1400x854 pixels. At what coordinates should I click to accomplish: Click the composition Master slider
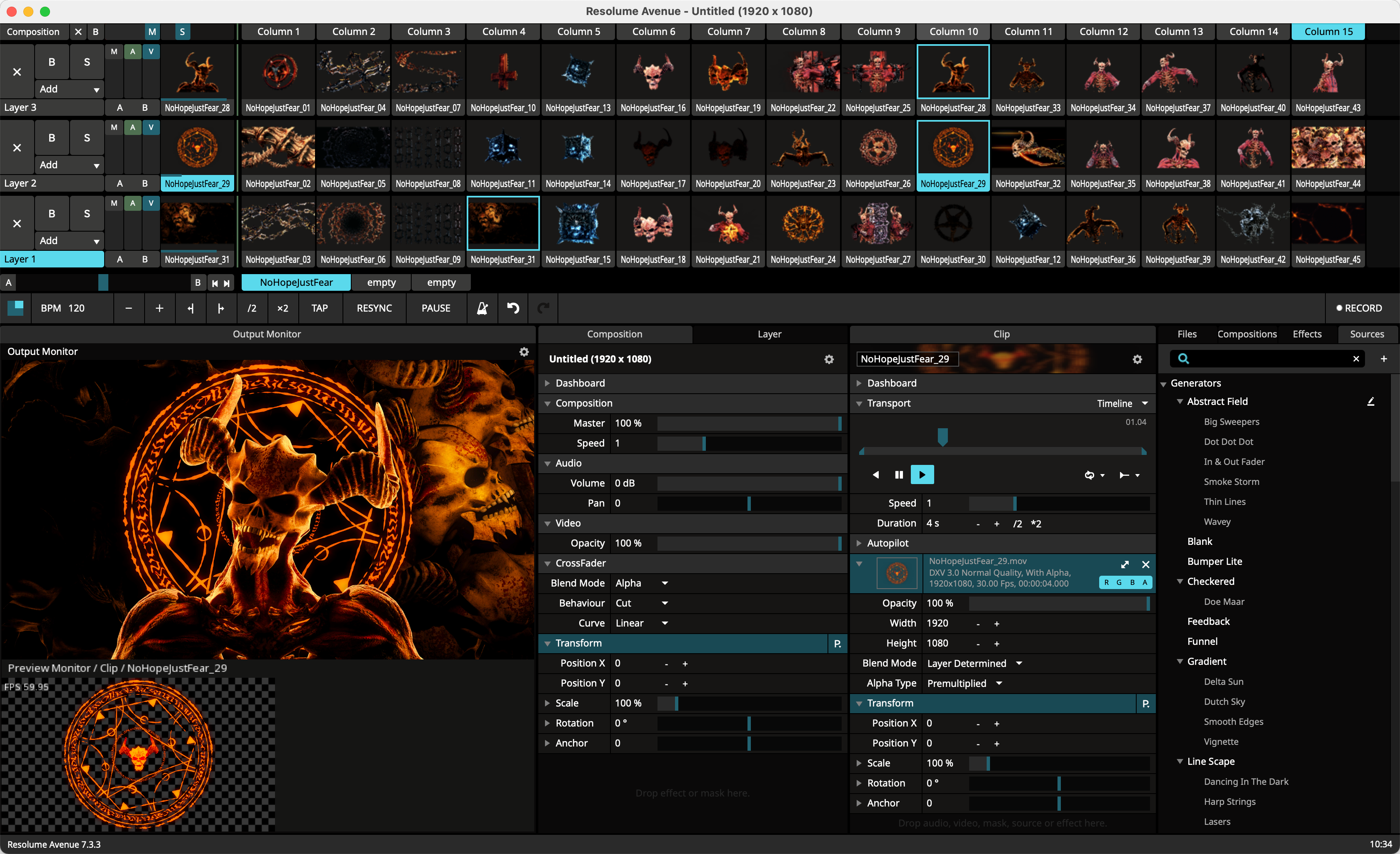748,423
